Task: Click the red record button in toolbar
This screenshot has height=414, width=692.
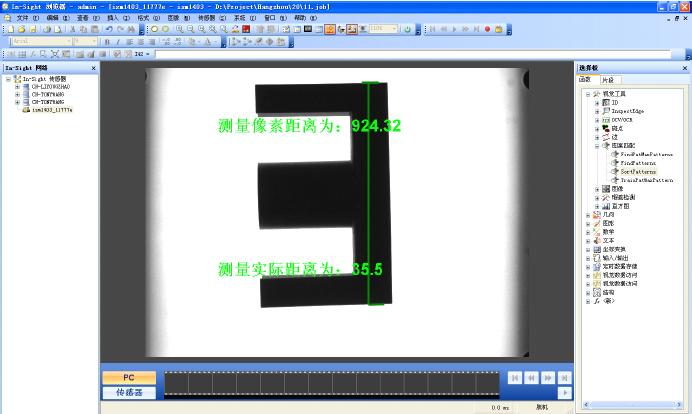Action: 488,30
